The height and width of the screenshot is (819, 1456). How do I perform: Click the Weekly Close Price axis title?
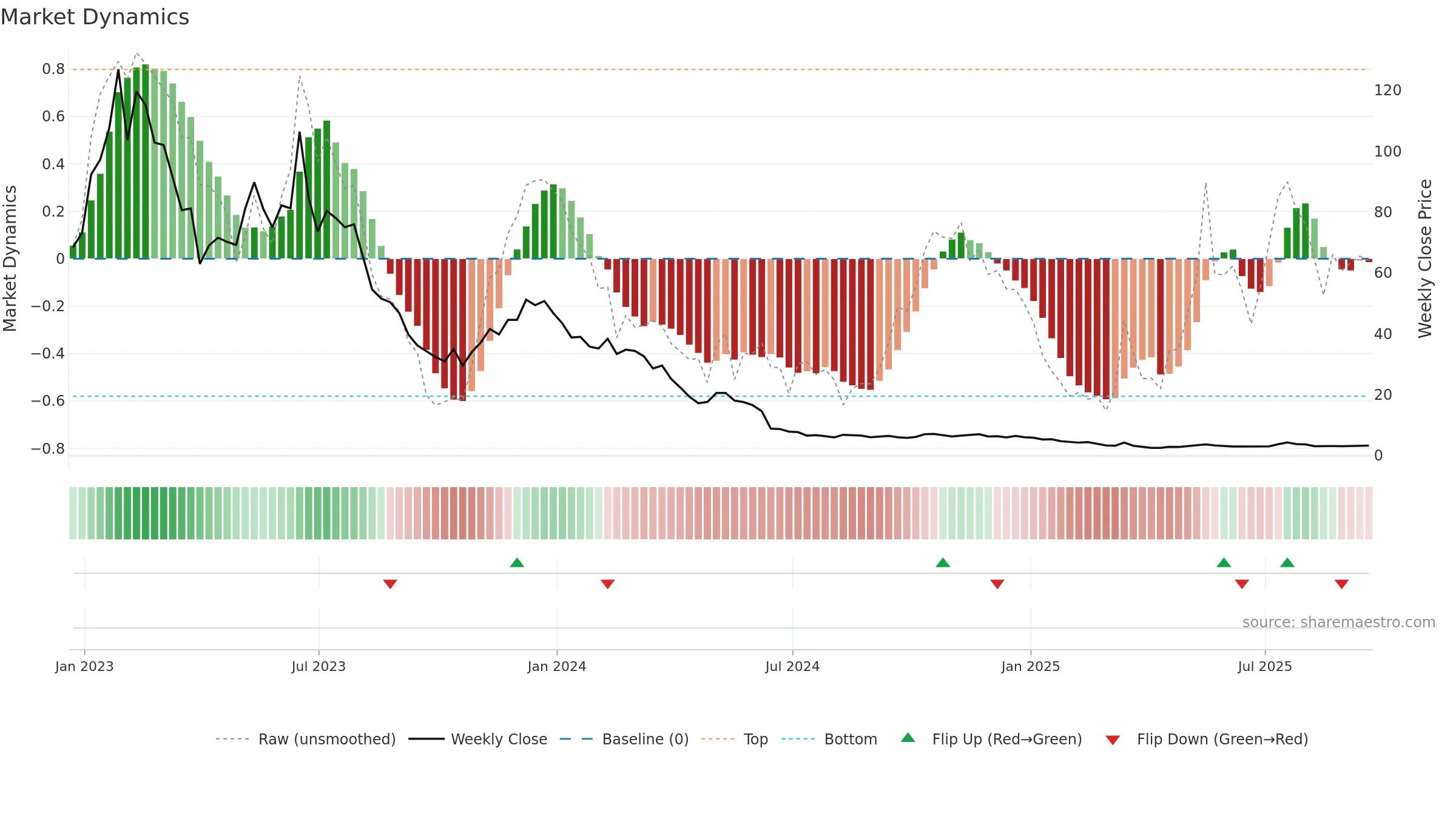pos(1425,258)
